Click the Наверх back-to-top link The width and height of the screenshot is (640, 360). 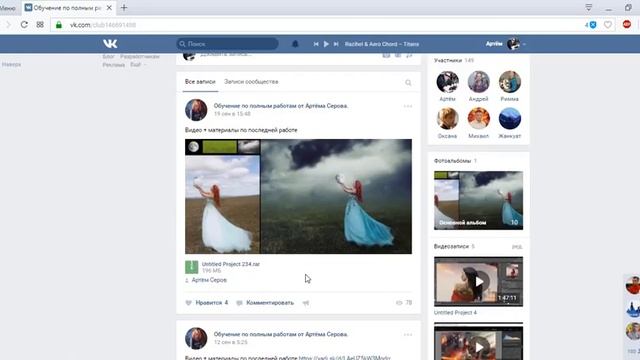click(x=11, y=64)
